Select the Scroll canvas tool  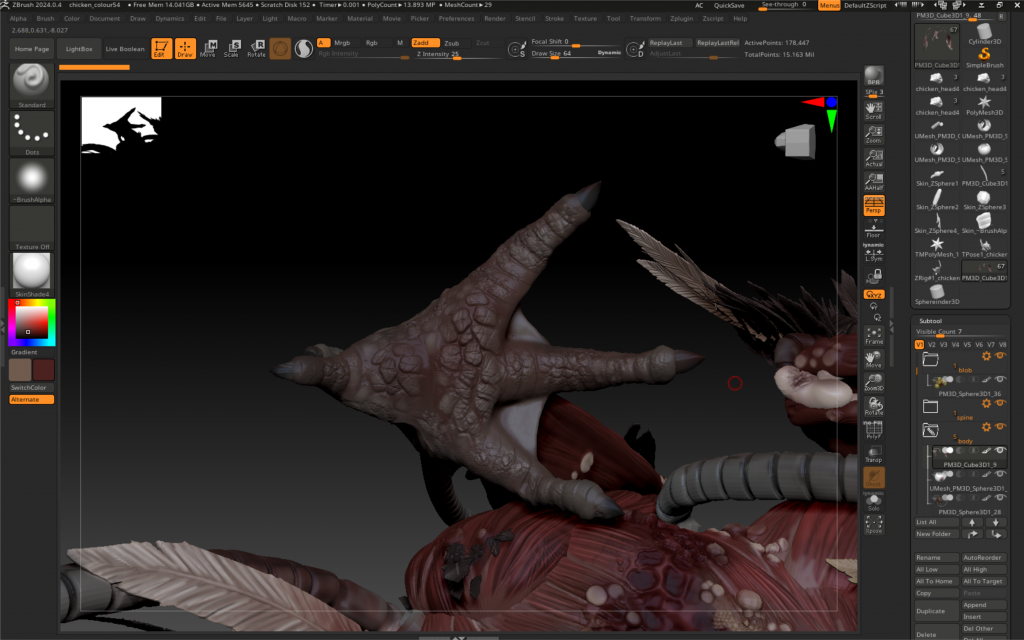coord(874,111)
